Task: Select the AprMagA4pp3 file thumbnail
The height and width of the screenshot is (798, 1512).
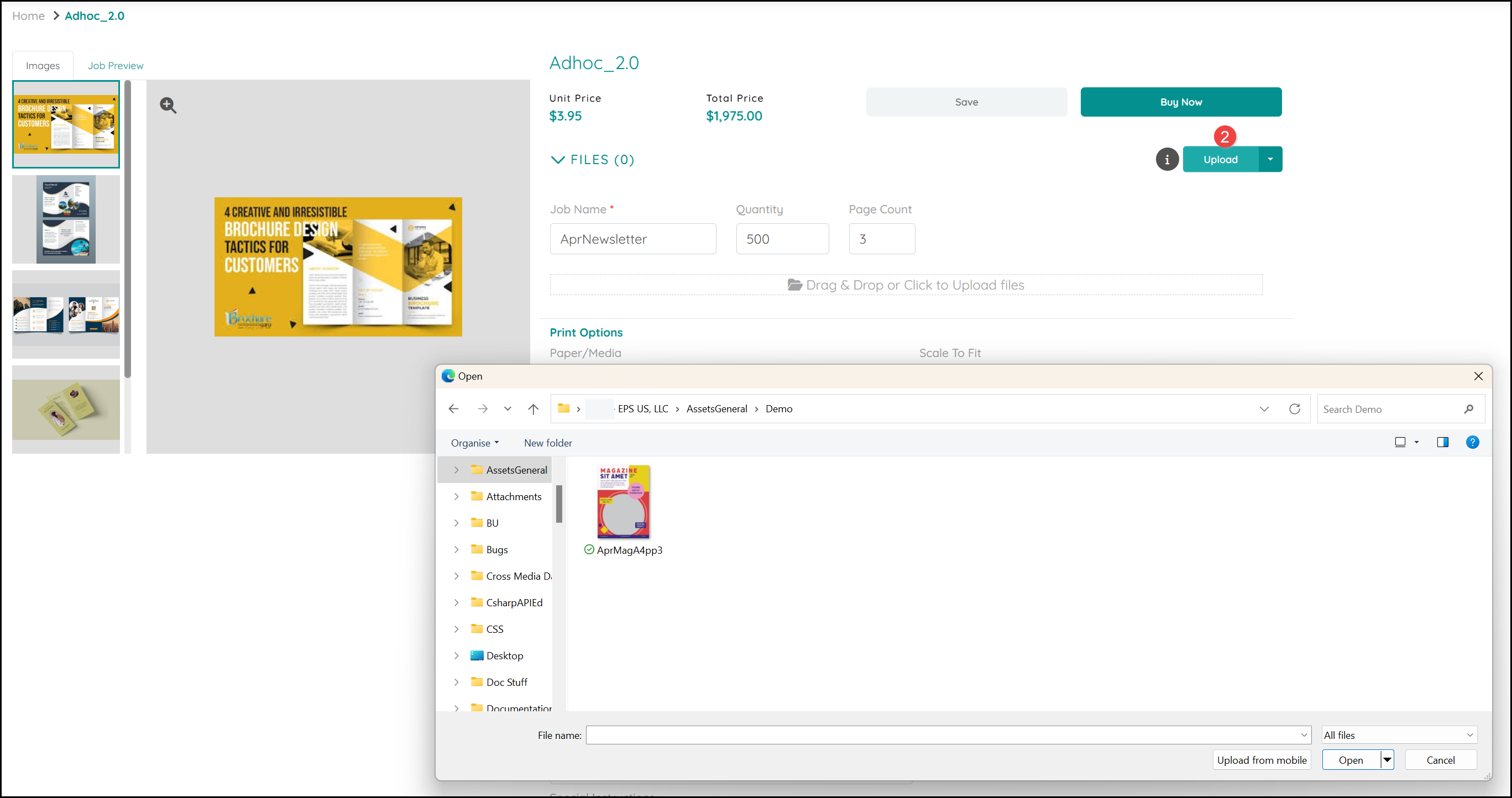Action: tap(624, 502)
